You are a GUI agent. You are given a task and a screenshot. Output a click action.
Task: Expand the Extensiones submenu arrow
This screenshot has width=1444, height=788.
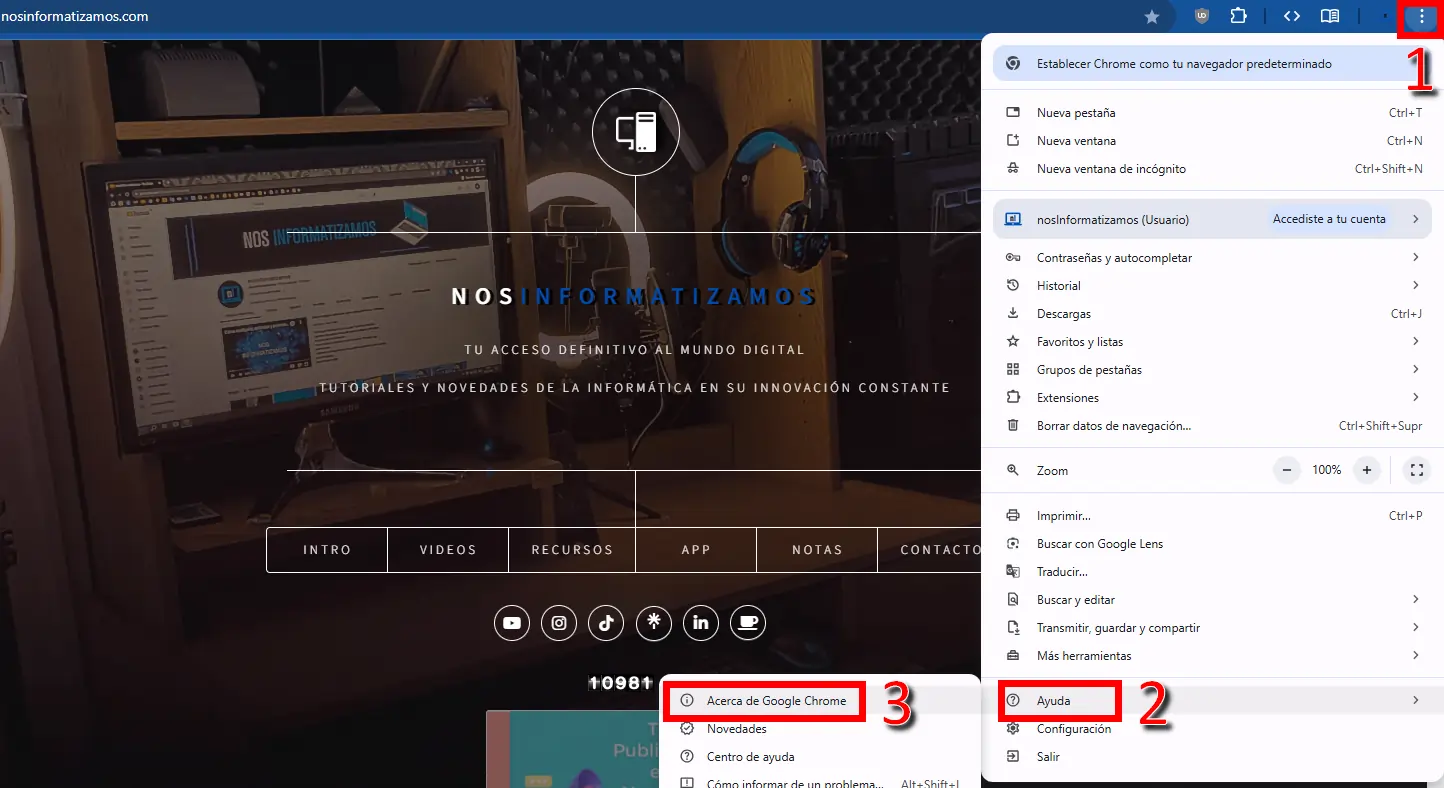(x=1416, y=398)
